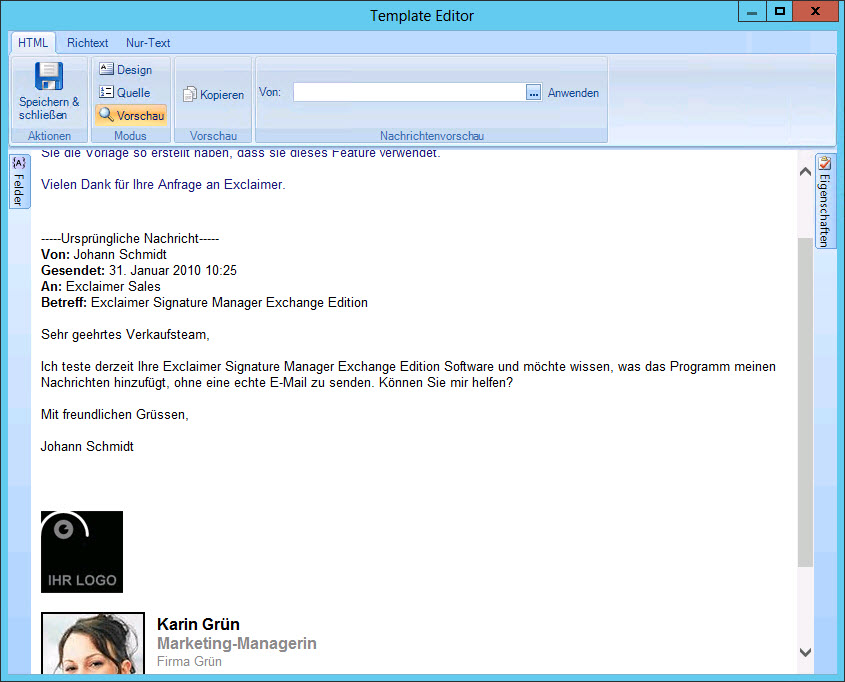This screenshot has height=682, width=845.
Task: Apply the sender with Anwenden
Action: (x=573, y=93)
